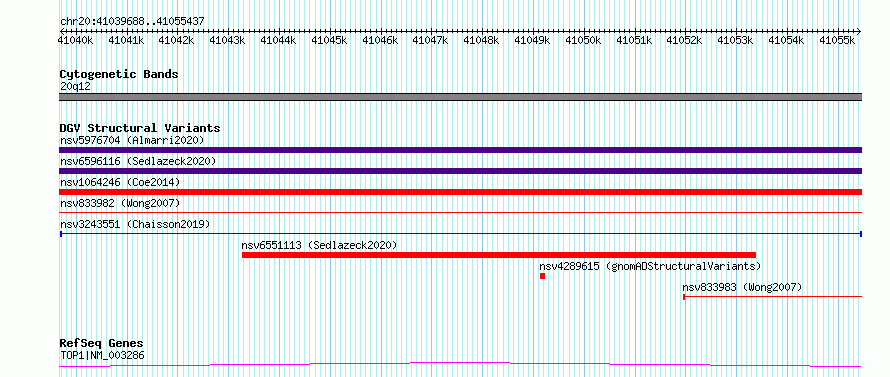The width and height of the screenshot is (890, 377).
Task: Click the nsv5976704 (Almarri2020) label
Action: 132,140
